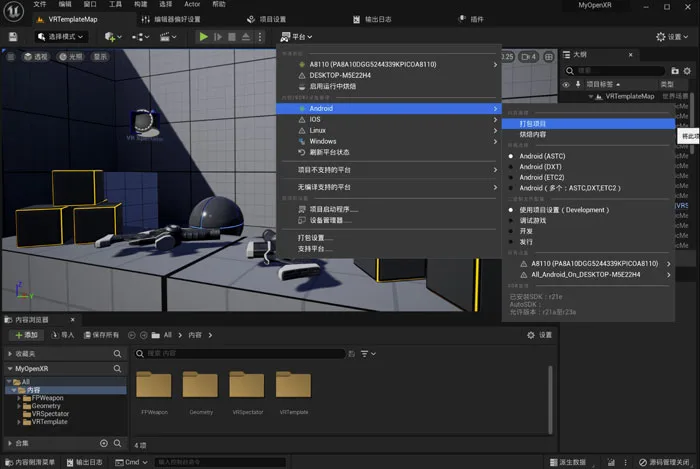The height and width of the screenshot is (469, 700).
Task: Toggle the viewport layout maximize icon
Action: 549,57
